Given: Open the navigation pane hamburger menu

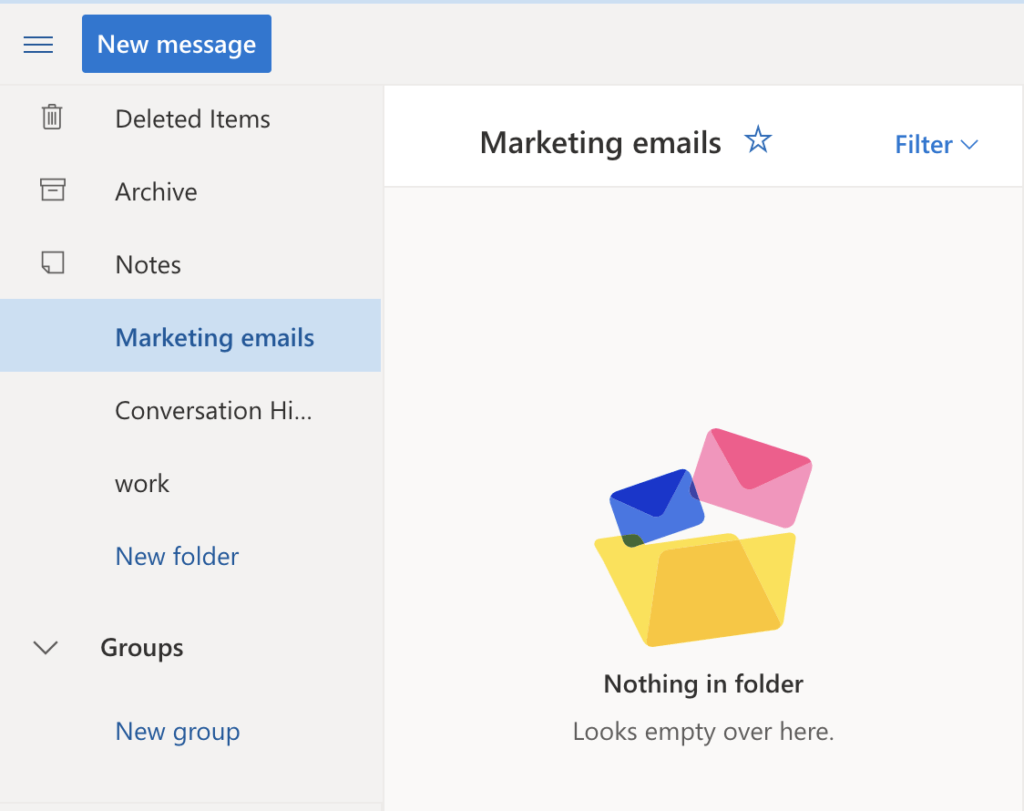Looking at the screenshot, I should coord(37,44).
